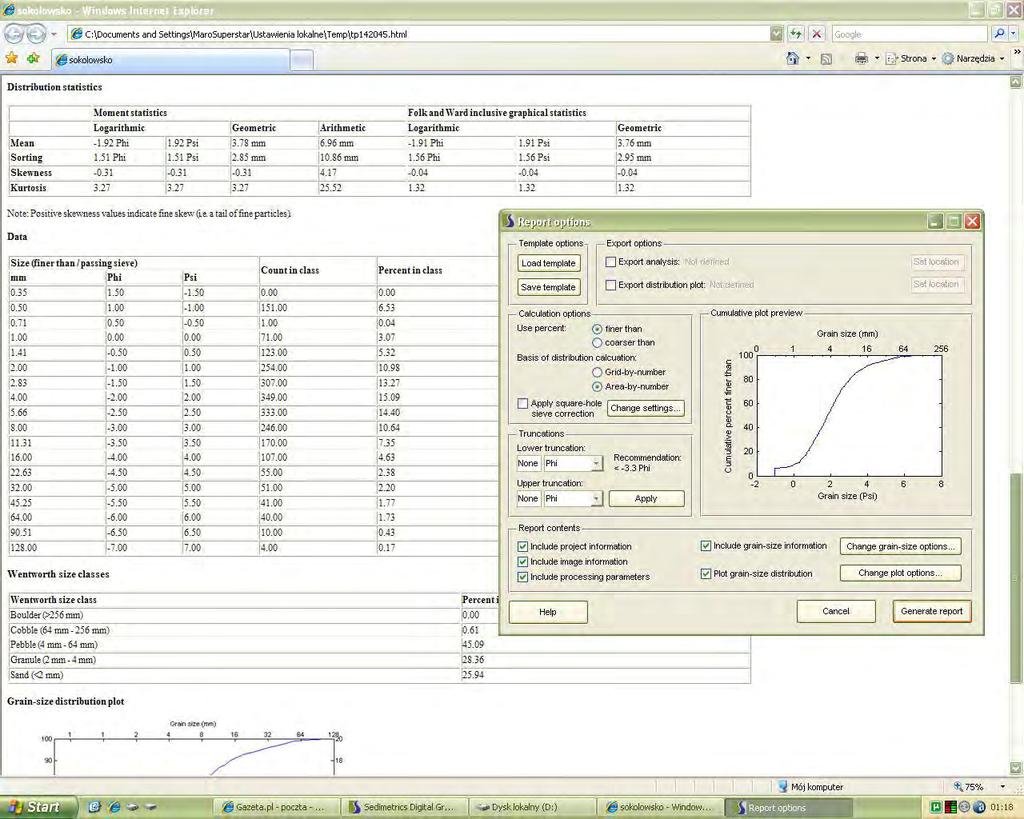1024x819 pixels.
Task: Show more toolbar commands with the chevron
Action: click(x=1016, y=54)
